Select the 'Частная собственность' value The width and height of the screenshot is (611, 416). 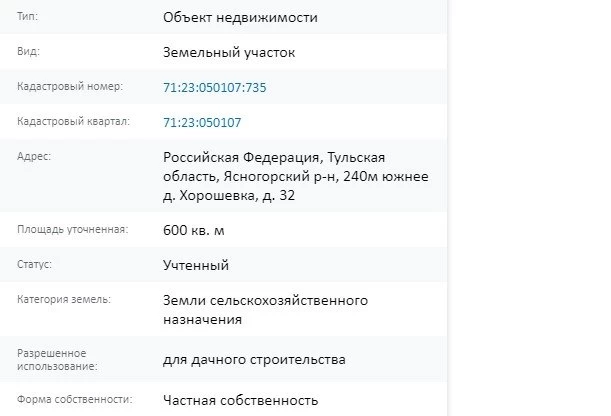tap(240, 400)
